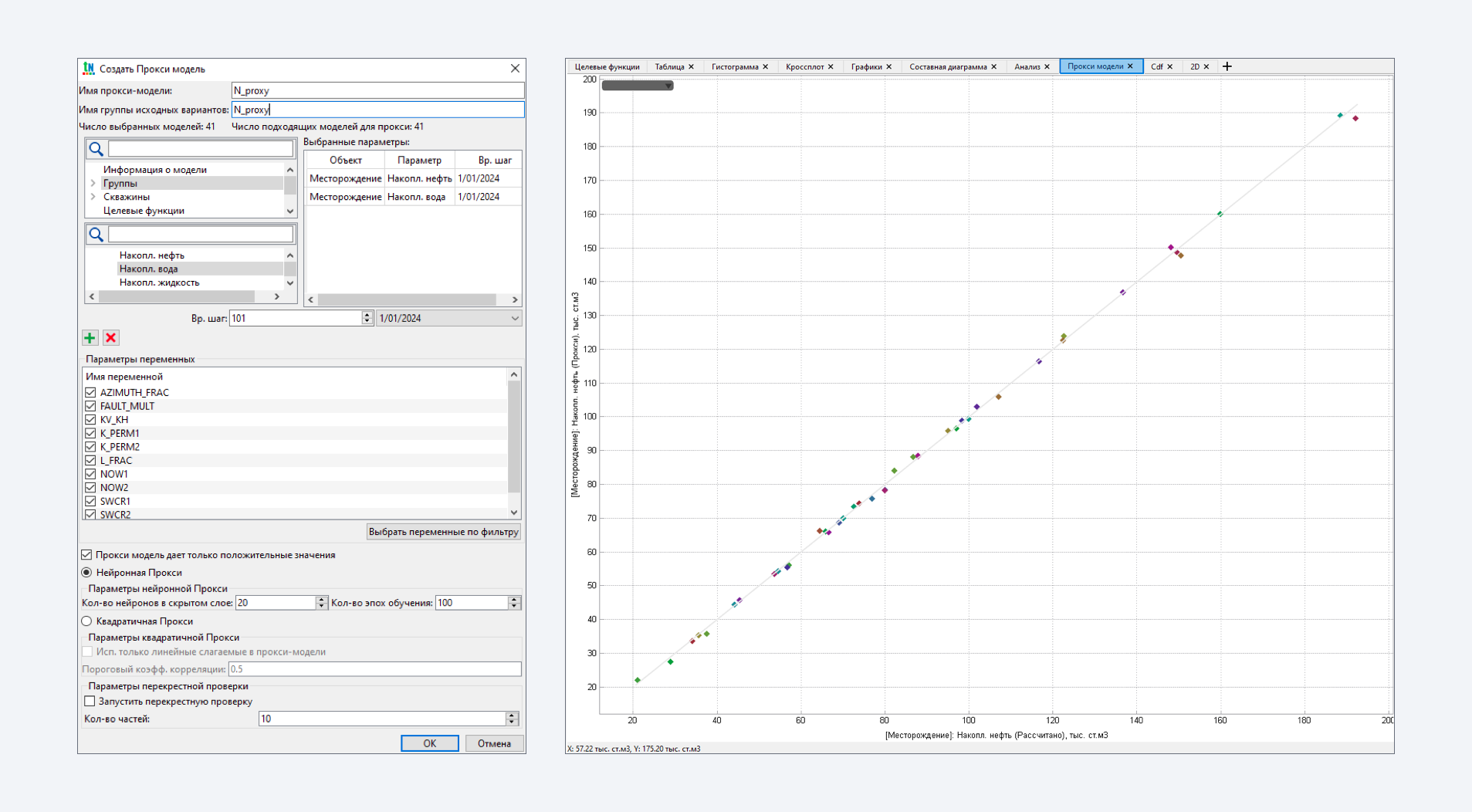The height and width of the screenshot is (812, 1472).
Task: Switch to Гистограмма tab
Action: 735,66
